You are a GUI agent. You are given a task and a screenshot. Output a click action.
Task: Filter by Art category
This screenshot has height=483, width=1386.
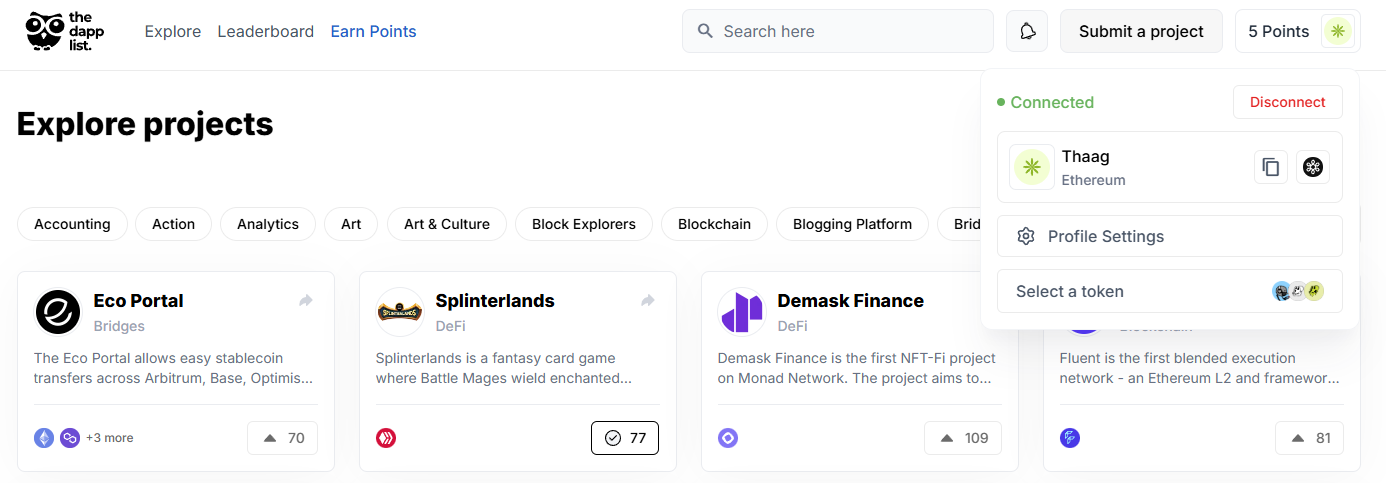pyautogui.click(x=351, y=224)
